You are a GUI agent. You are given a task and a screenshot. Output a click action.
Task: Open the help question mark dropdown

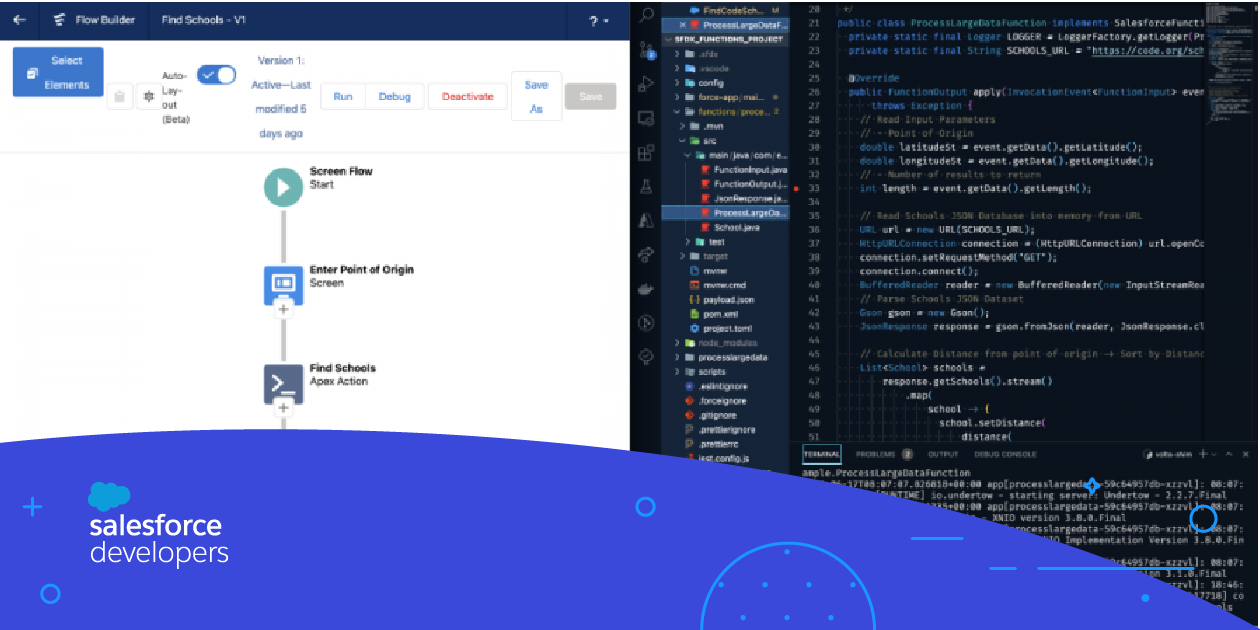click(598, 20)
